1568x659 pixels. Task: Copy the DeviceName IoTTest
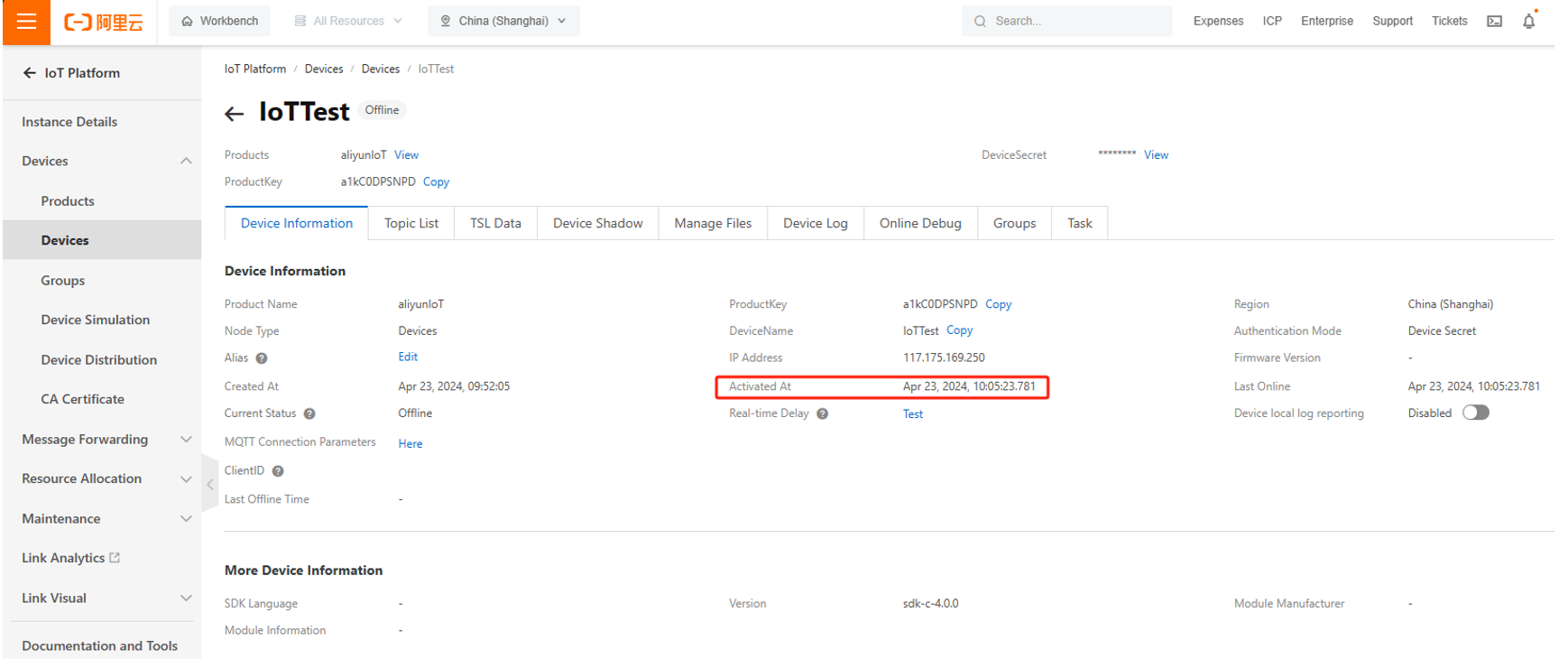(x=959, y=330)
